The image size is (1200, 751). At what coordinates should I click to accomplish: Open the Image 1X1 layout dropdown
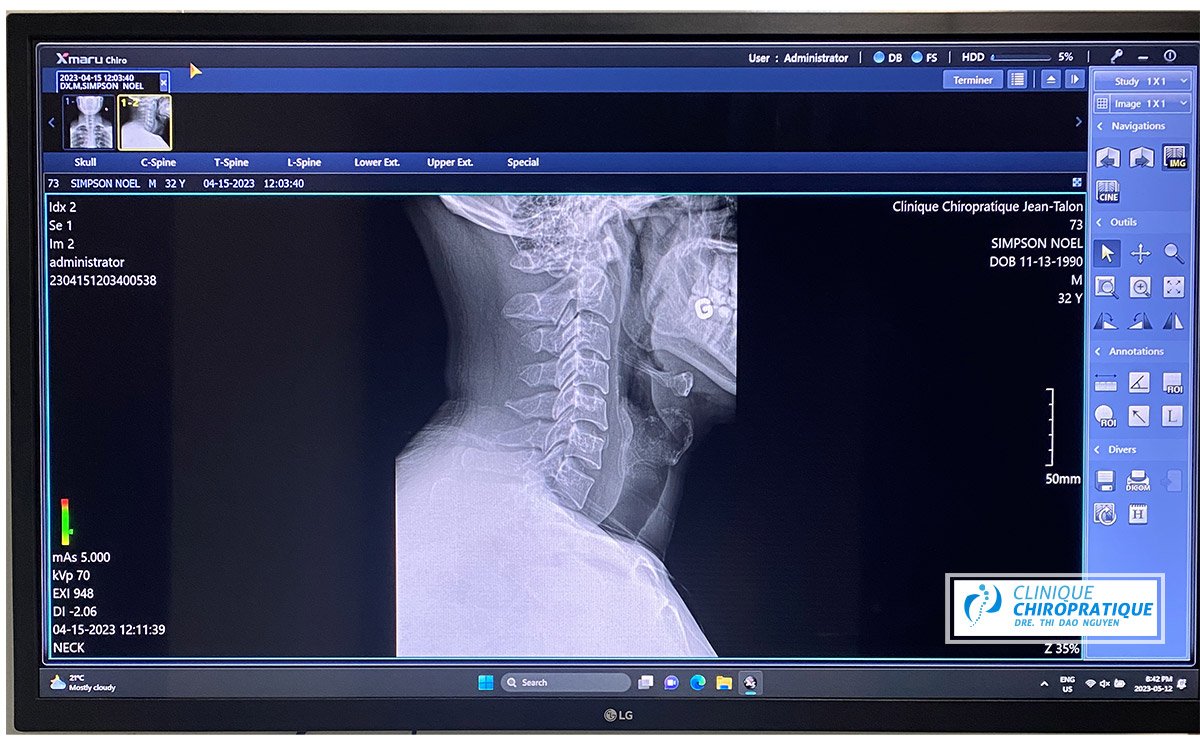click(1141, 103)
